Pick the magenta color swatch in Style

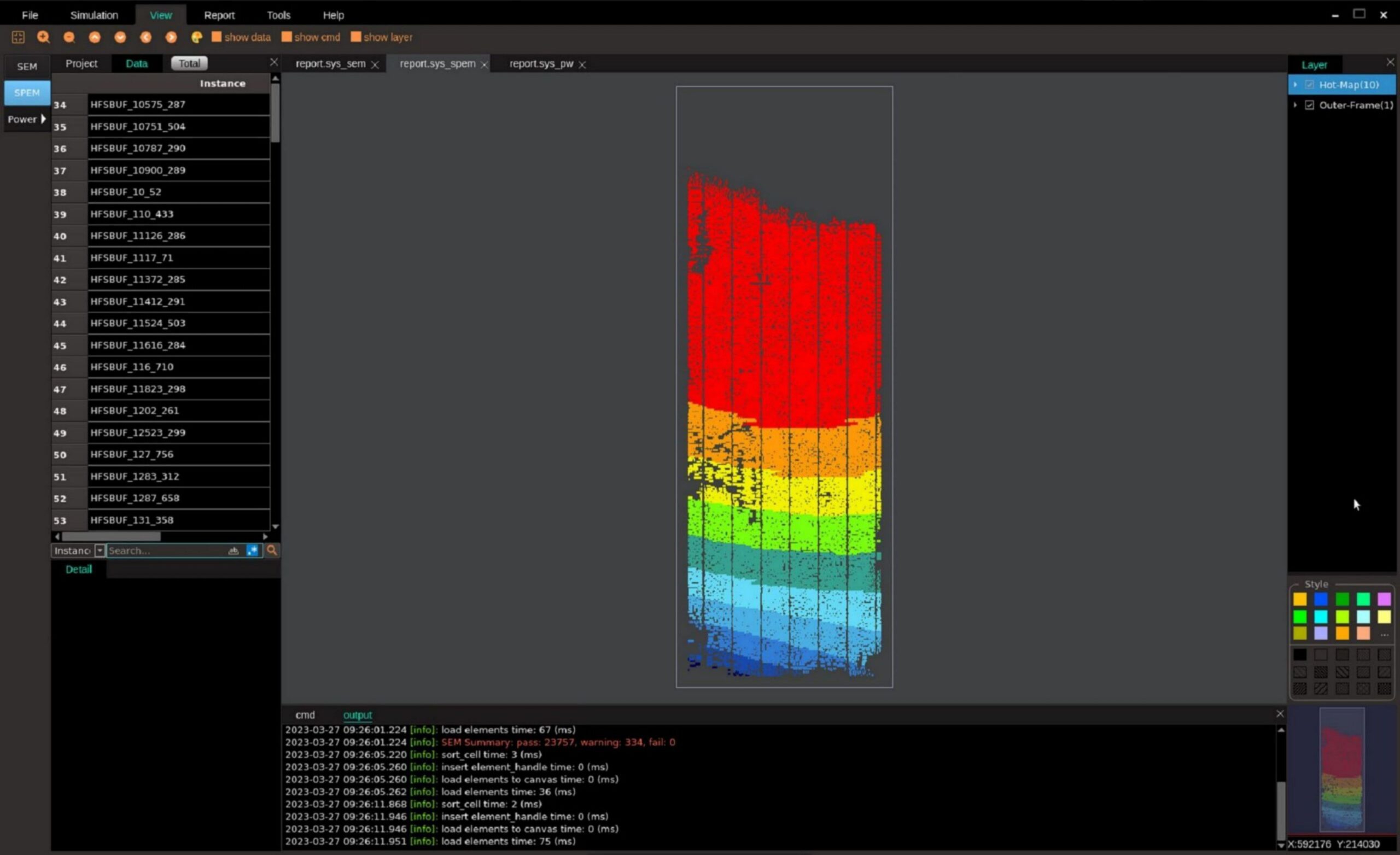(1384, 599)
